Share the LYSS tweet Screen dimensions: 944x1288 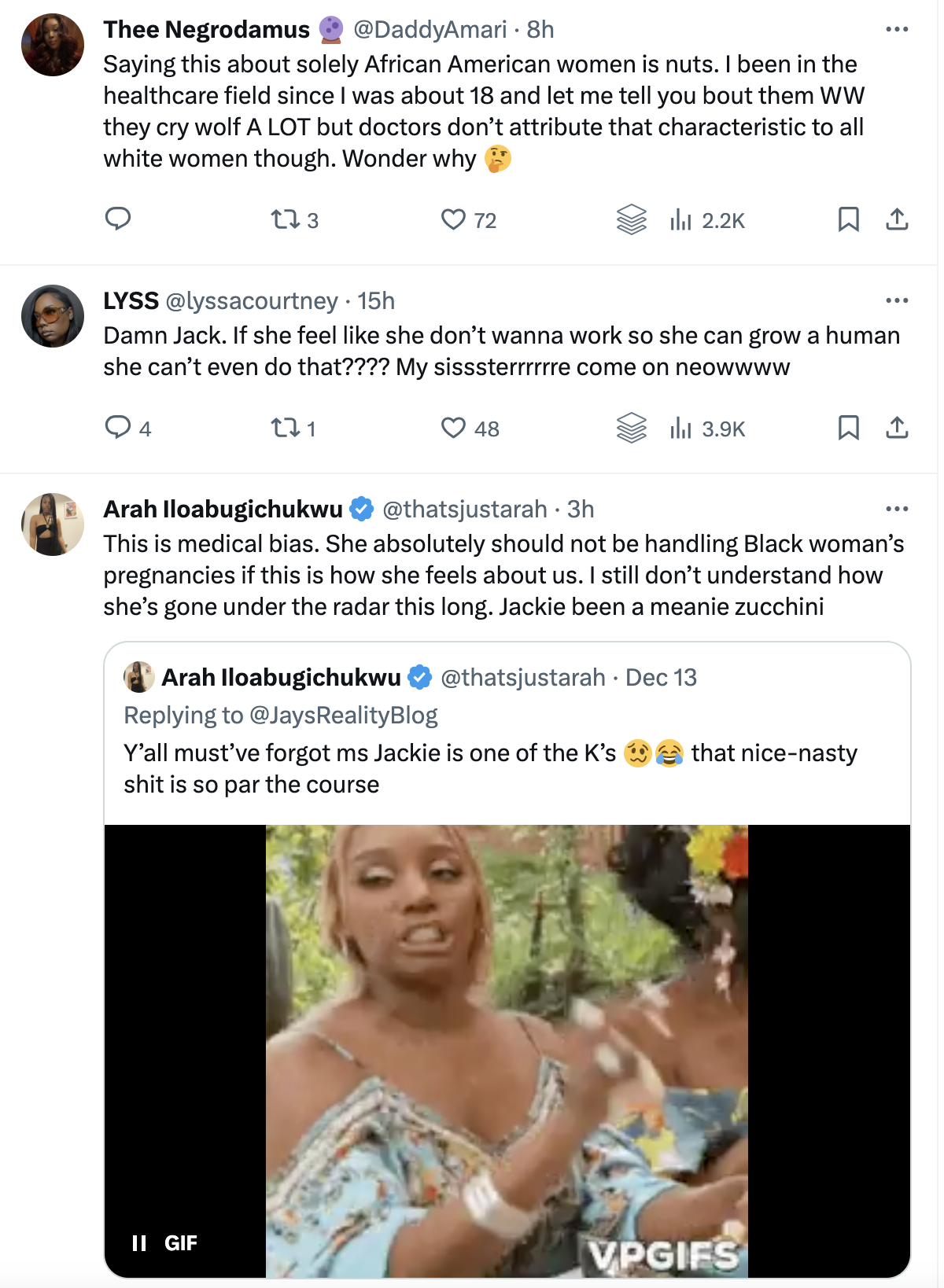tap(897, 429)
